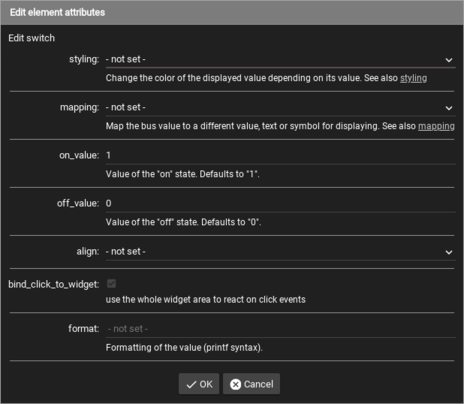Click the 'mapping:' field label

[79, 107]
